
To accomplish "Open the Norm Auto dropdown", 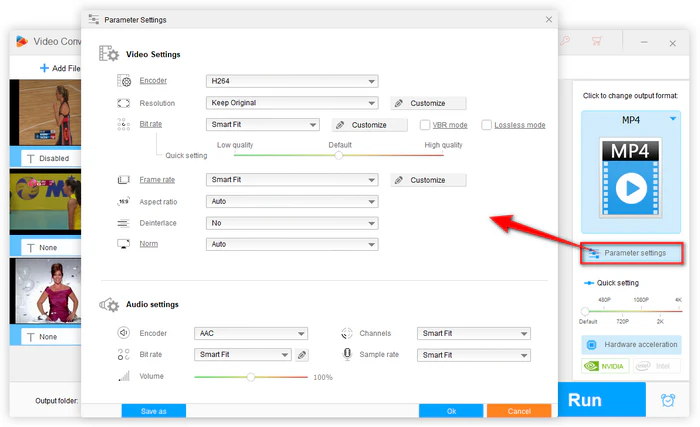I will 292,244.
